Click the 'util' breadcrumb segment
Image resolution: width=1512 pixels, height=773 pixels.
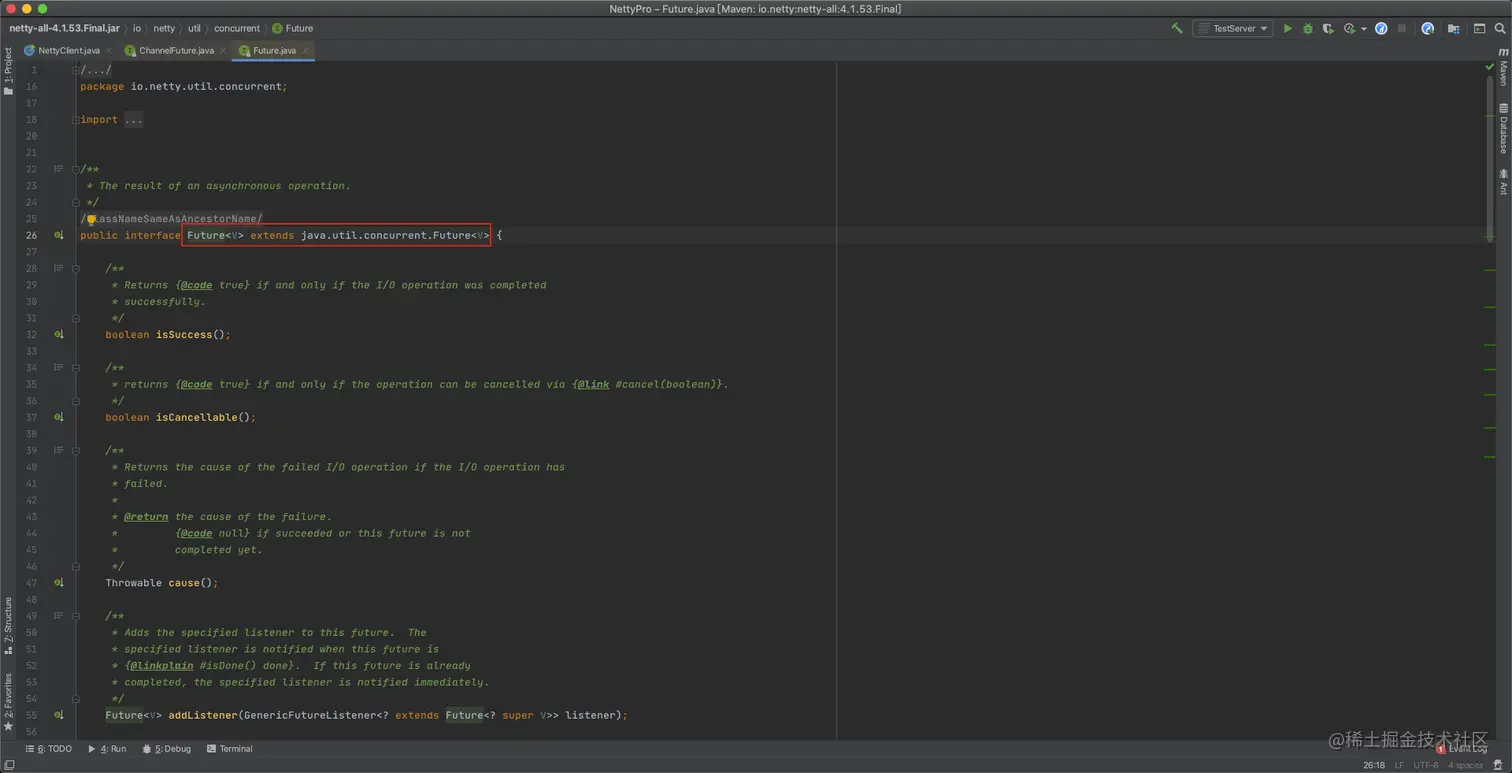[194, 28]
